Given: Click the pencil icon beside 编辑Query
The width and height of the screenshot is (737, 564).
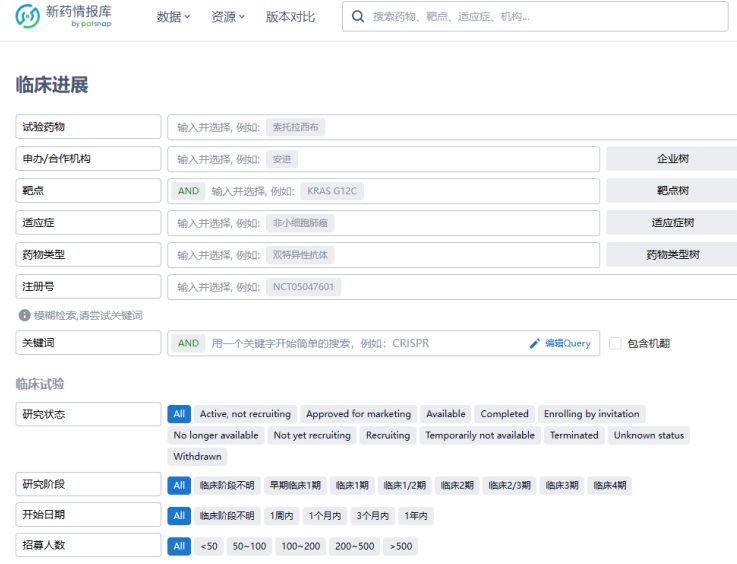Looking at the screenshot, I should (535, 343).
